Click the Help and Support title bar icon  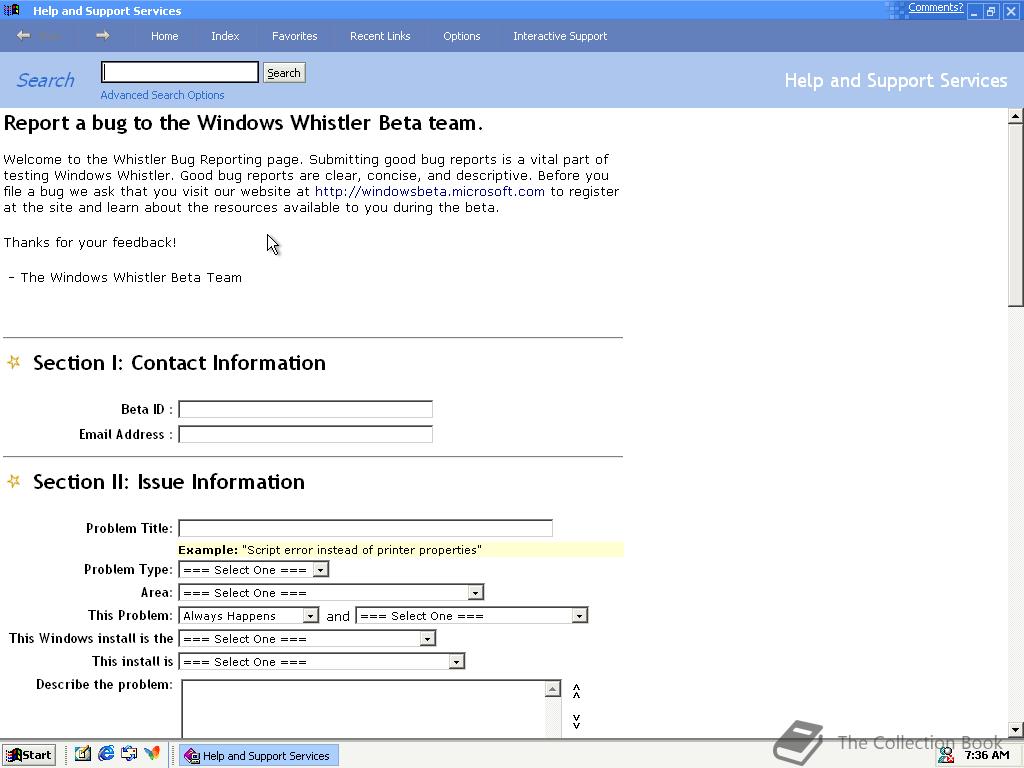pos(12,10)
